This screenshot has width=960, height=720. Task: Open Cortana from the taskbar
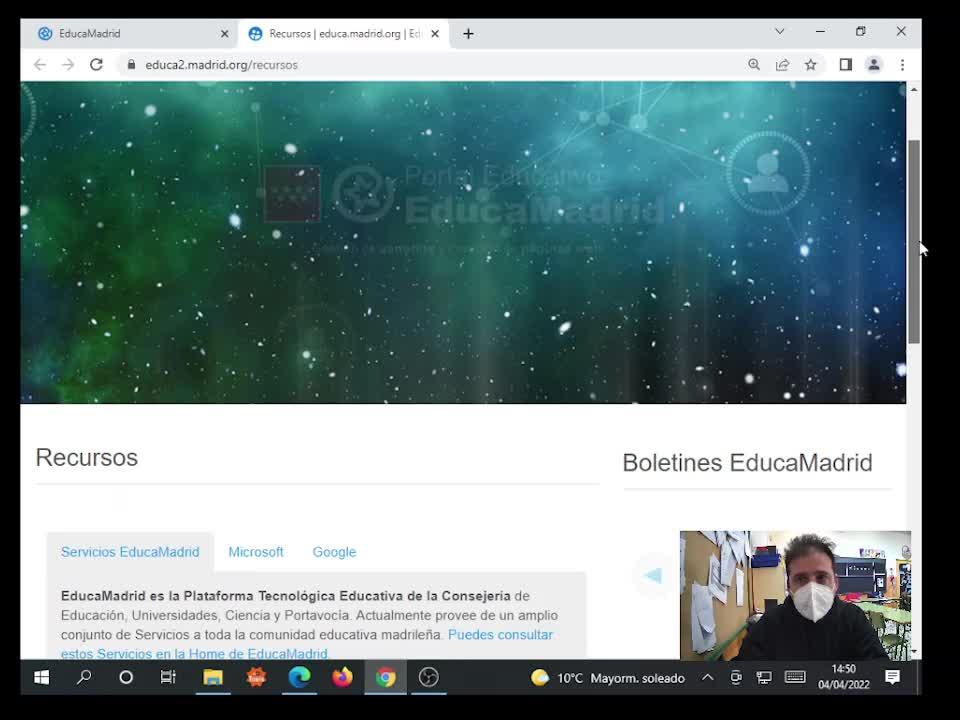(x=126, y=677)
